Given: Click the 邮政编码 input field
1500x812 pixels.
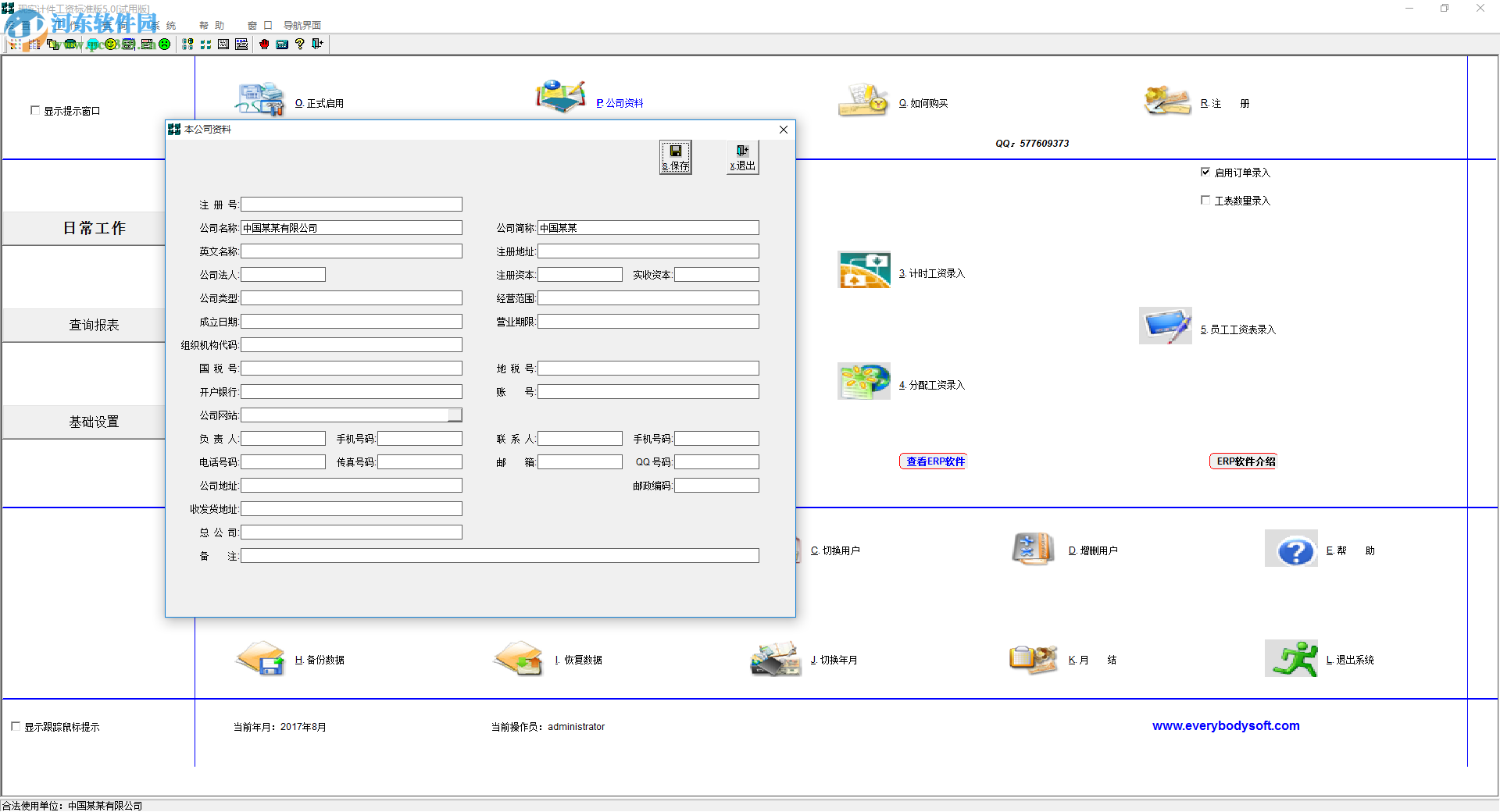Looking at the screenshot, I should pyautogui.click(x=716, y=486).
